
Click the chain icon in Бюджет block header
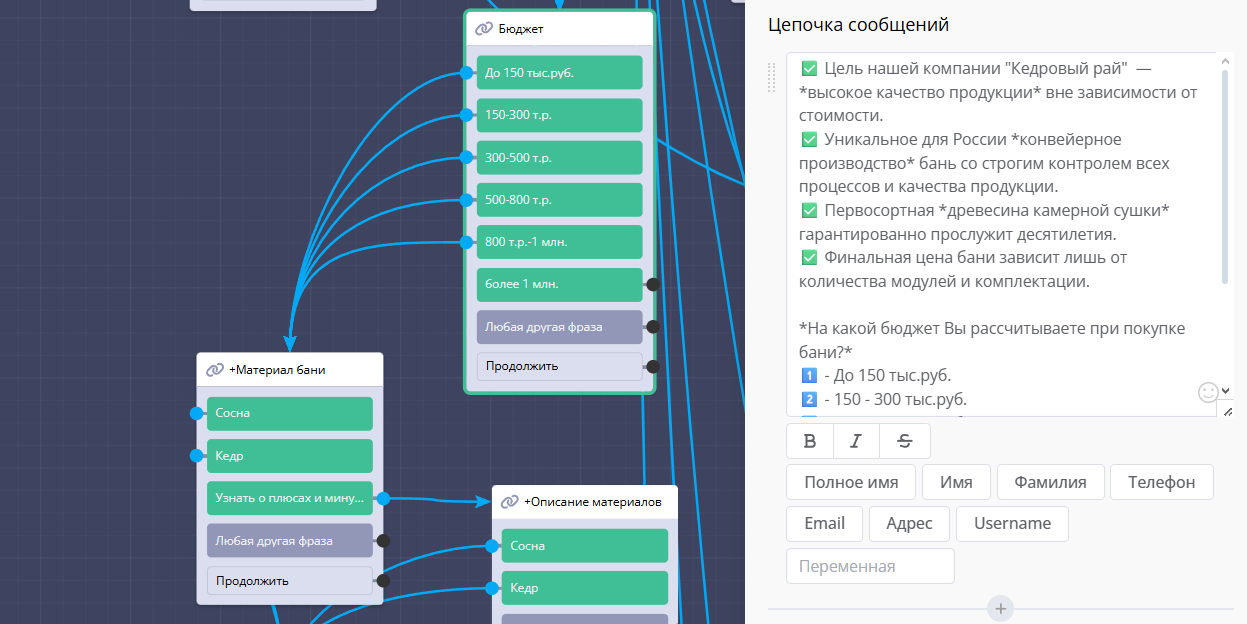click(x=484, y=29)
